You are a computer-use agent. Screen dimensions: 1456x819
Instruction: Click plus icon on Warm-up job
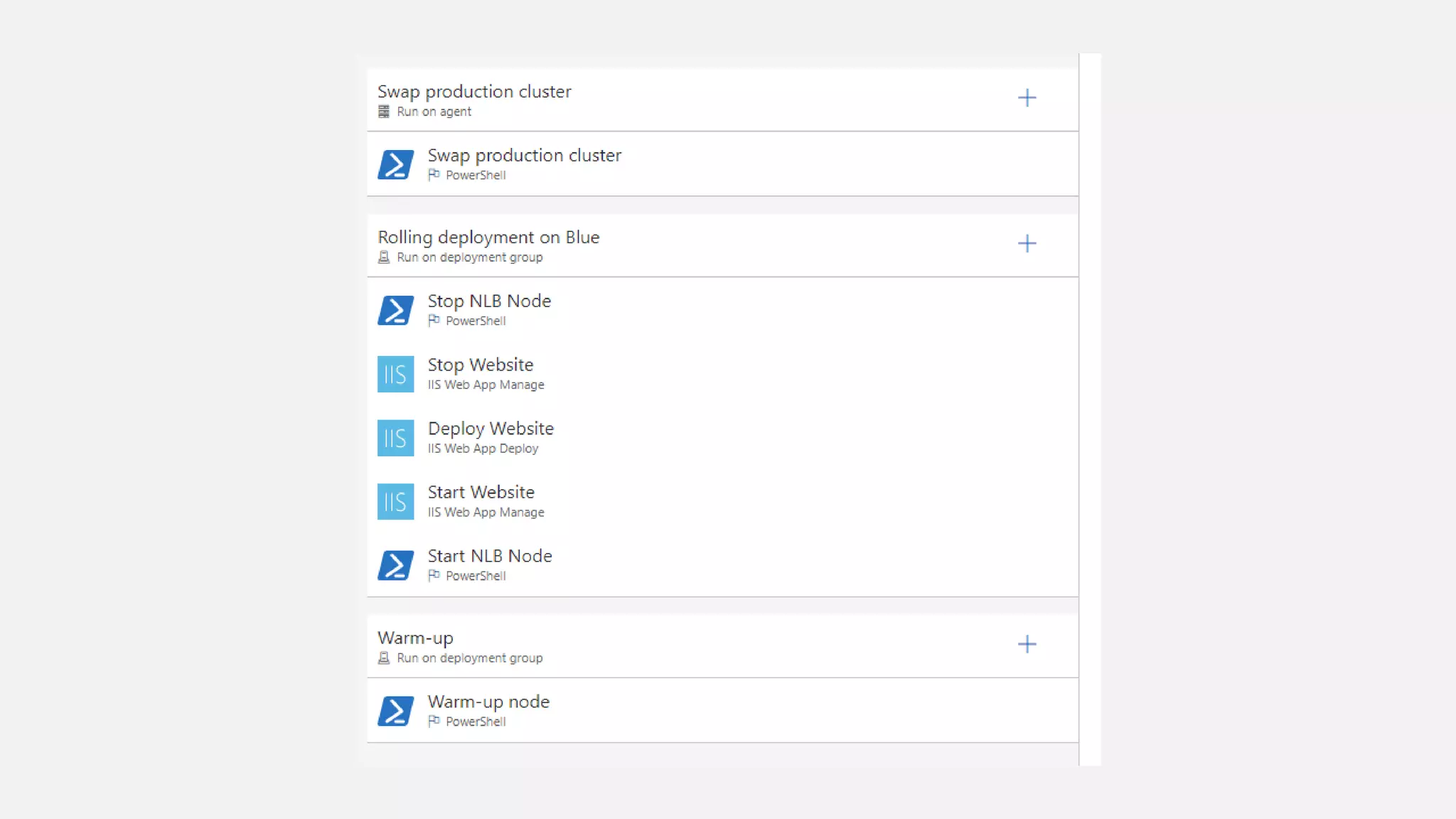1027,645
